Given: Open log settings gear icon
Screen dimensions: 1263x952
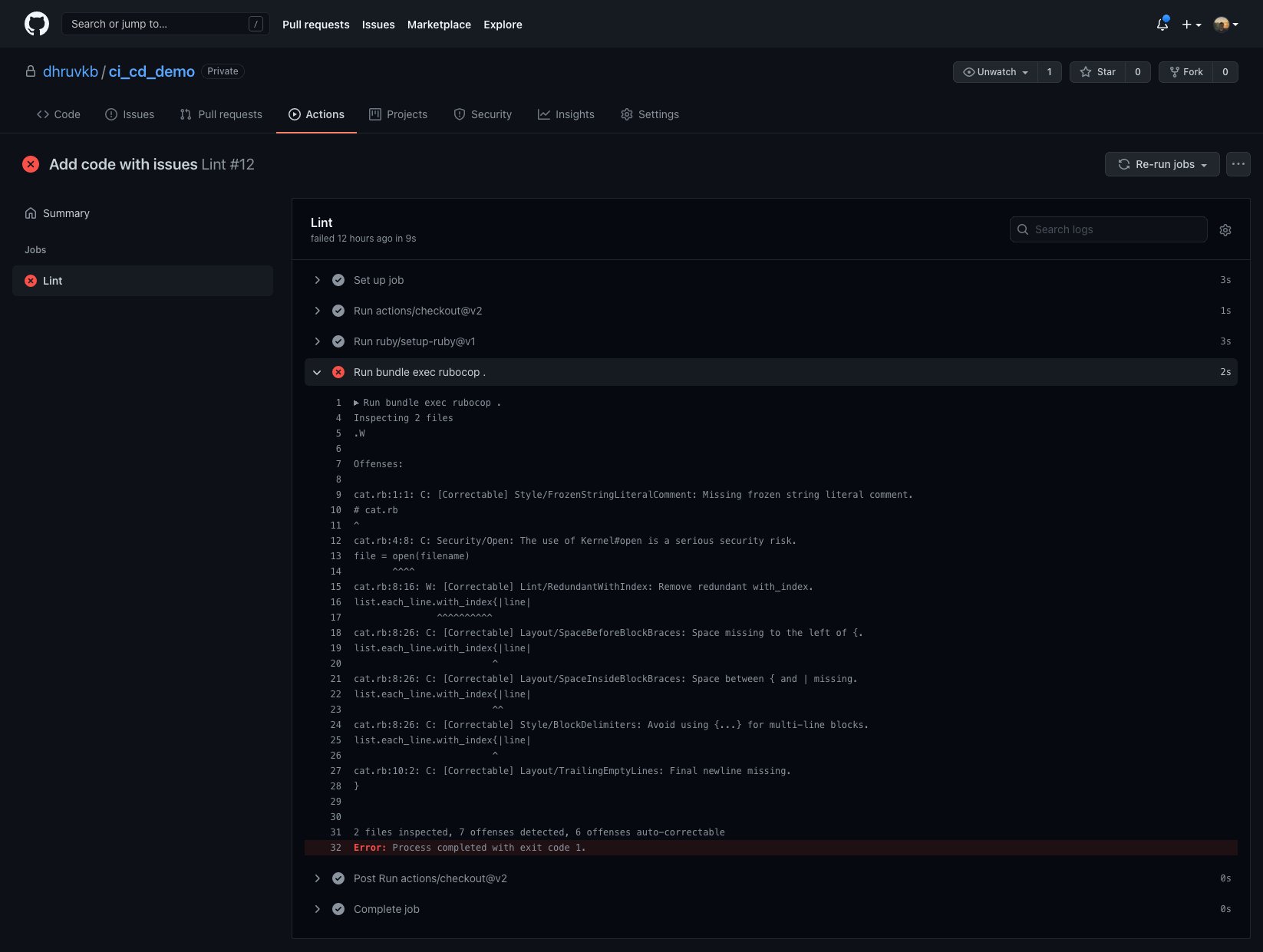Looking at the screenshot, I should point(1225,230).
